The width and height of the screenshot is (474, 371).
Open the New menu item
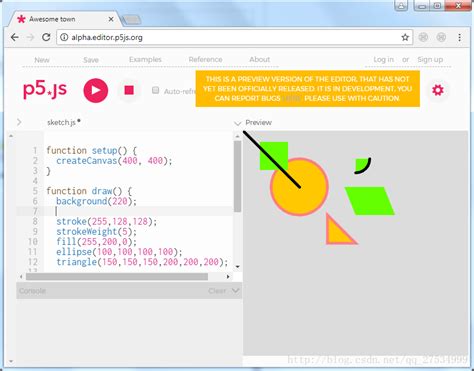pyautogui.click(x=42, y=60)
